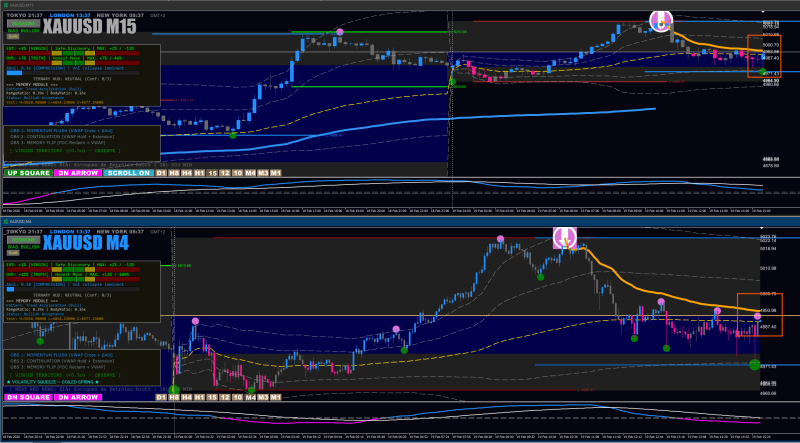The width and height of the screenshot is (800, 443).
Task: Click ΔVol compression progress bar in M4 panel
Action: [x=73, y=289]
